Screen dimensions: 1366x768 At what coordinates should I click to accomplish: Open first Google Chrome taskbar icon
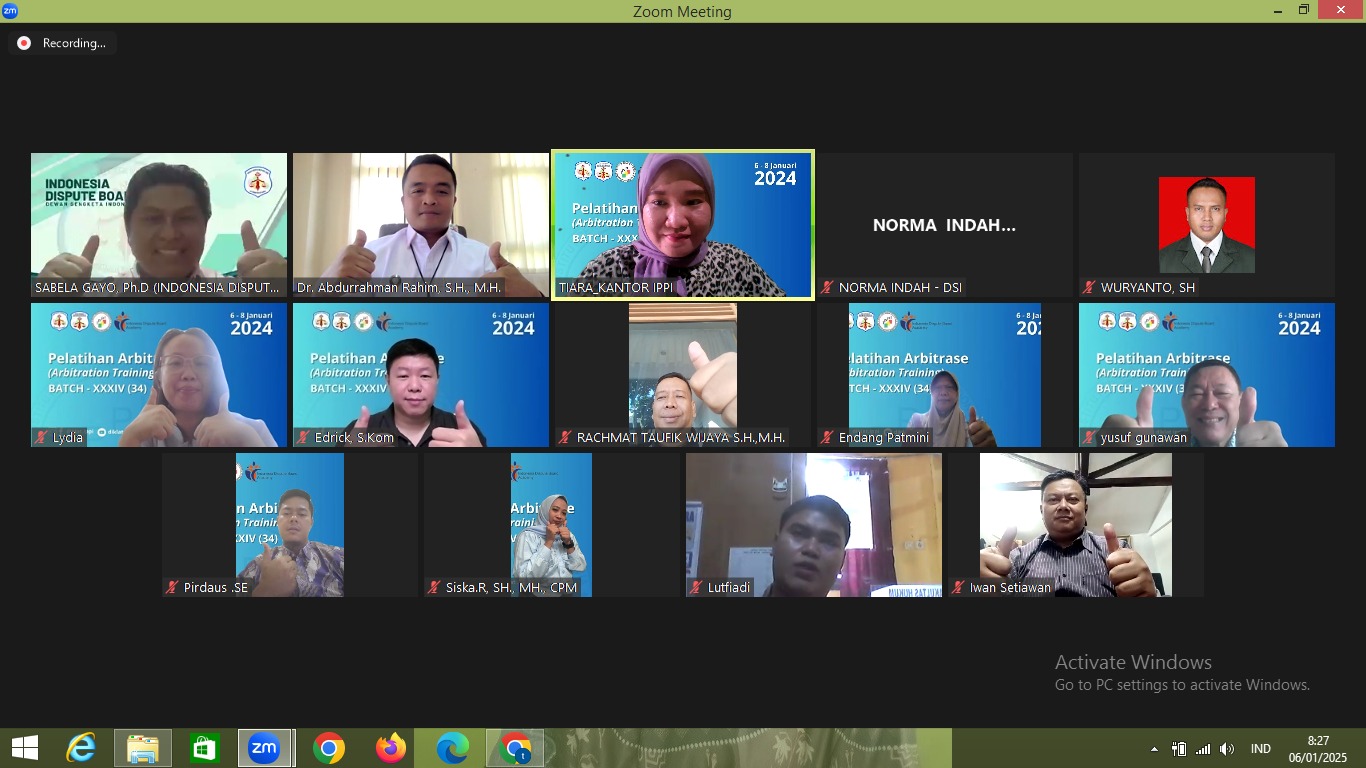pos(328,748)
